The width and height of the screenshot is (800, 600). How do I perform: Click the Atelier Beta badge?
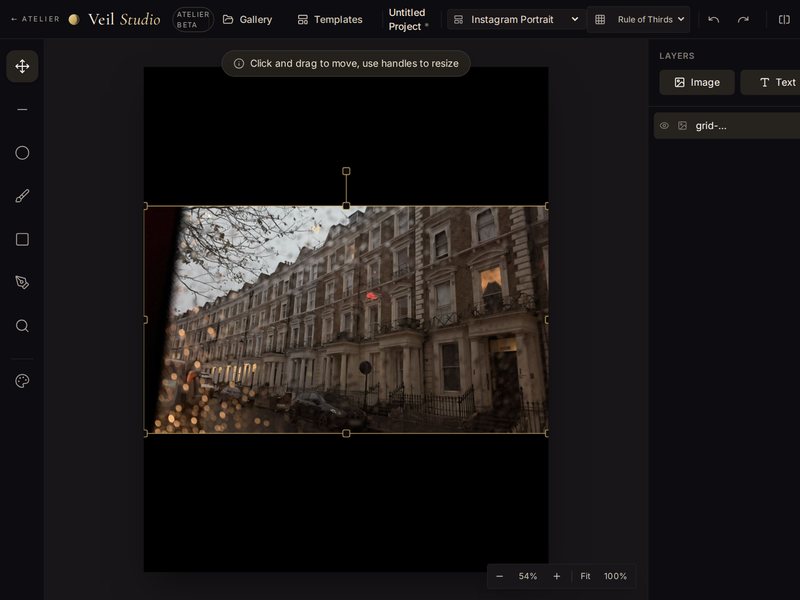click(193, 19)
